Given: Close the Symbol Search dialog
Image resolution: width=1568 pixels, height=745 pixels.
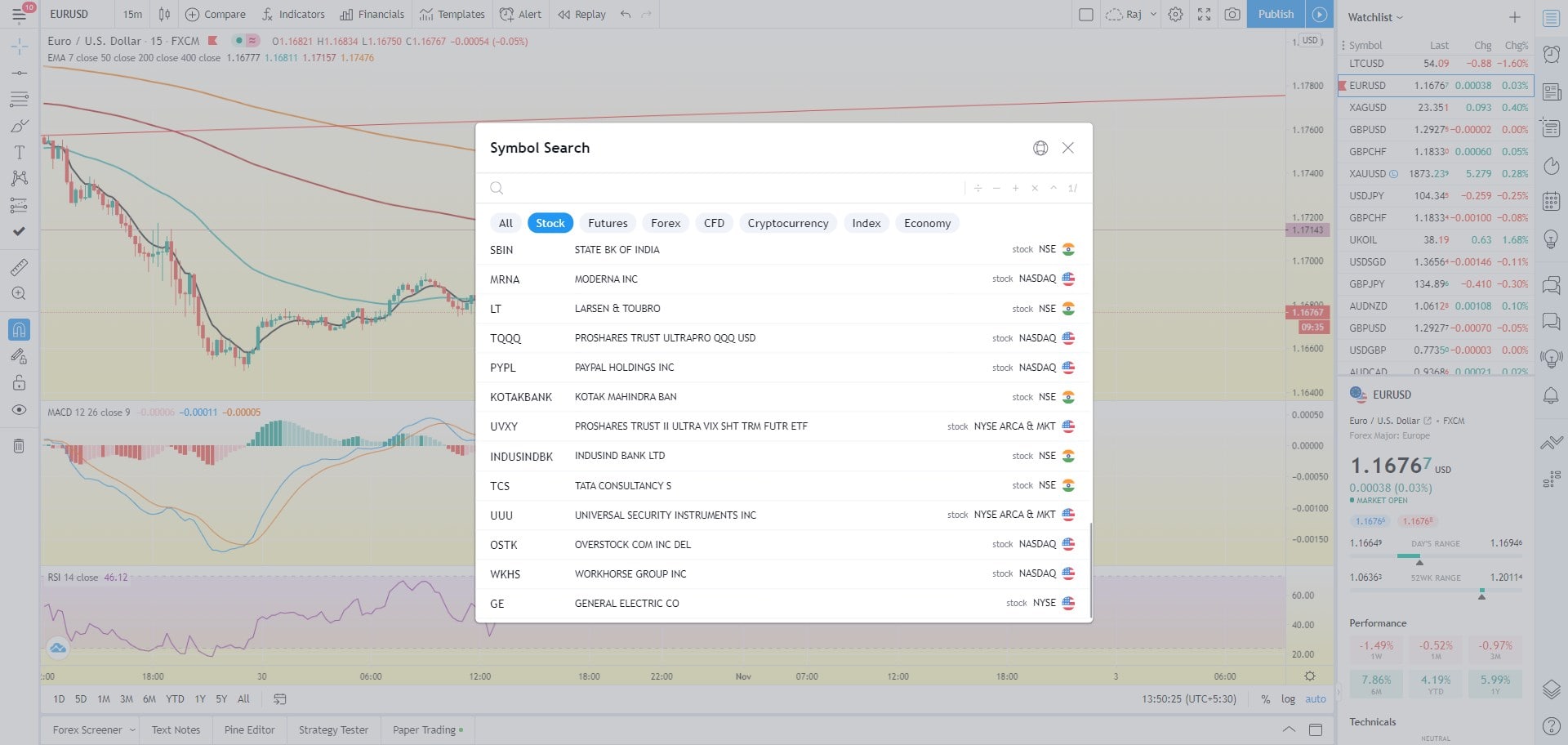Looking at the screenshot, I should [1067, 148].
